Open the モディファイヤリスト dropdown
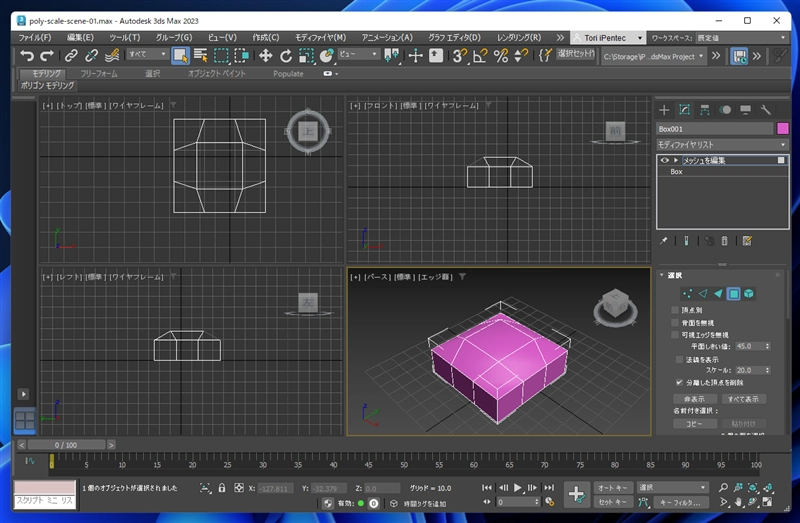Screen dimensions: 800x523 [722, 145]
